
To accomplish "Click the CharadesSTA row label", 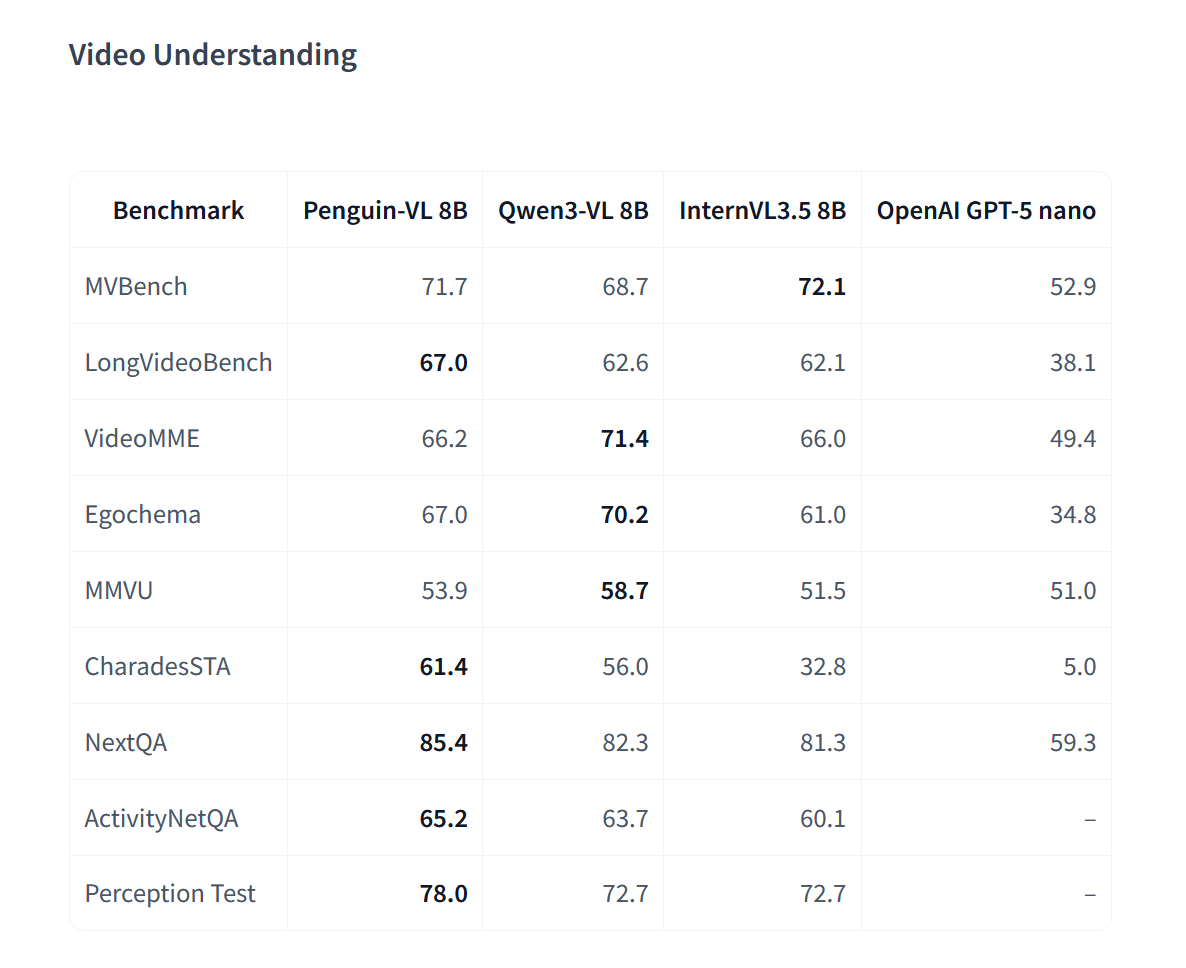I will point(158,667).
